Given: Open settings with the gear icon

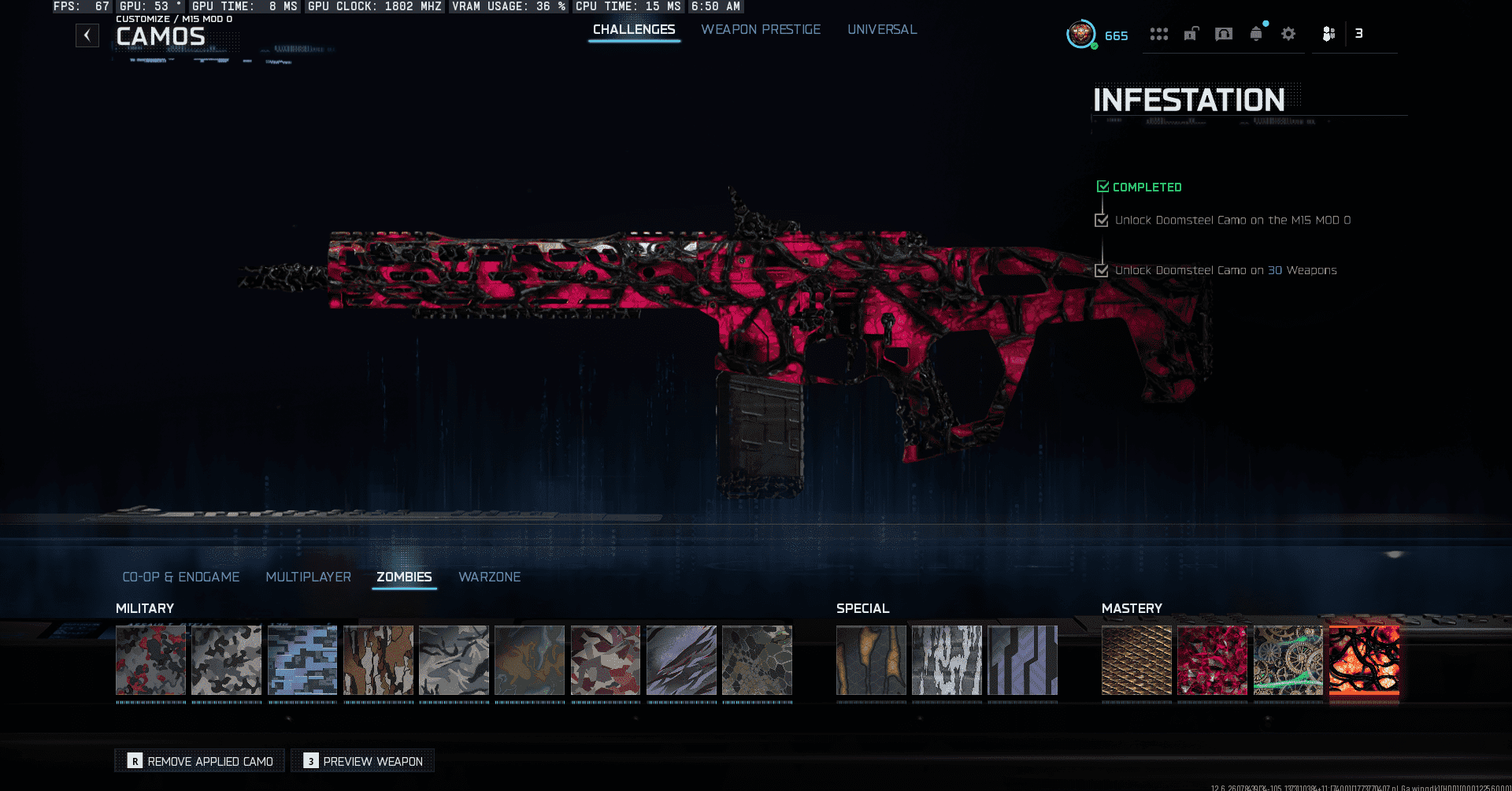Looking at the screenshot, I should 1288,34.
